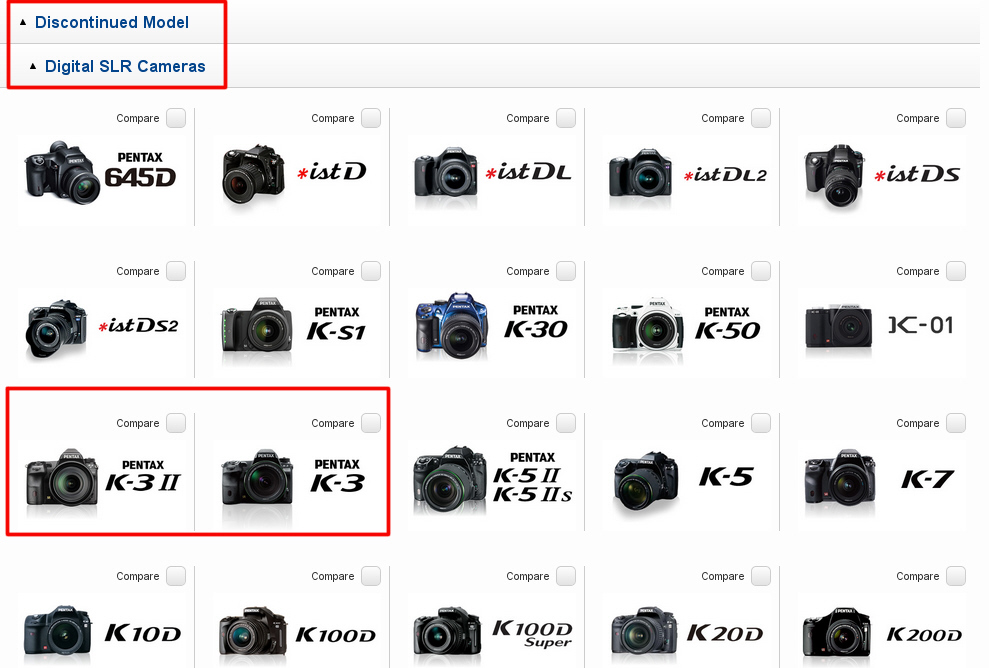The image size is (989, 668).
Task: Choose the K10D camera image
Action: pos(58,630)
